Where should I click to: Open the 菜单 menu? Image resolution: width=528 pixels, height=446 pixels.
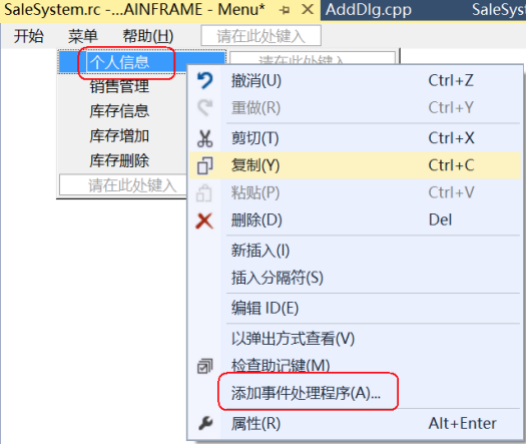click(x=83, y=36)
